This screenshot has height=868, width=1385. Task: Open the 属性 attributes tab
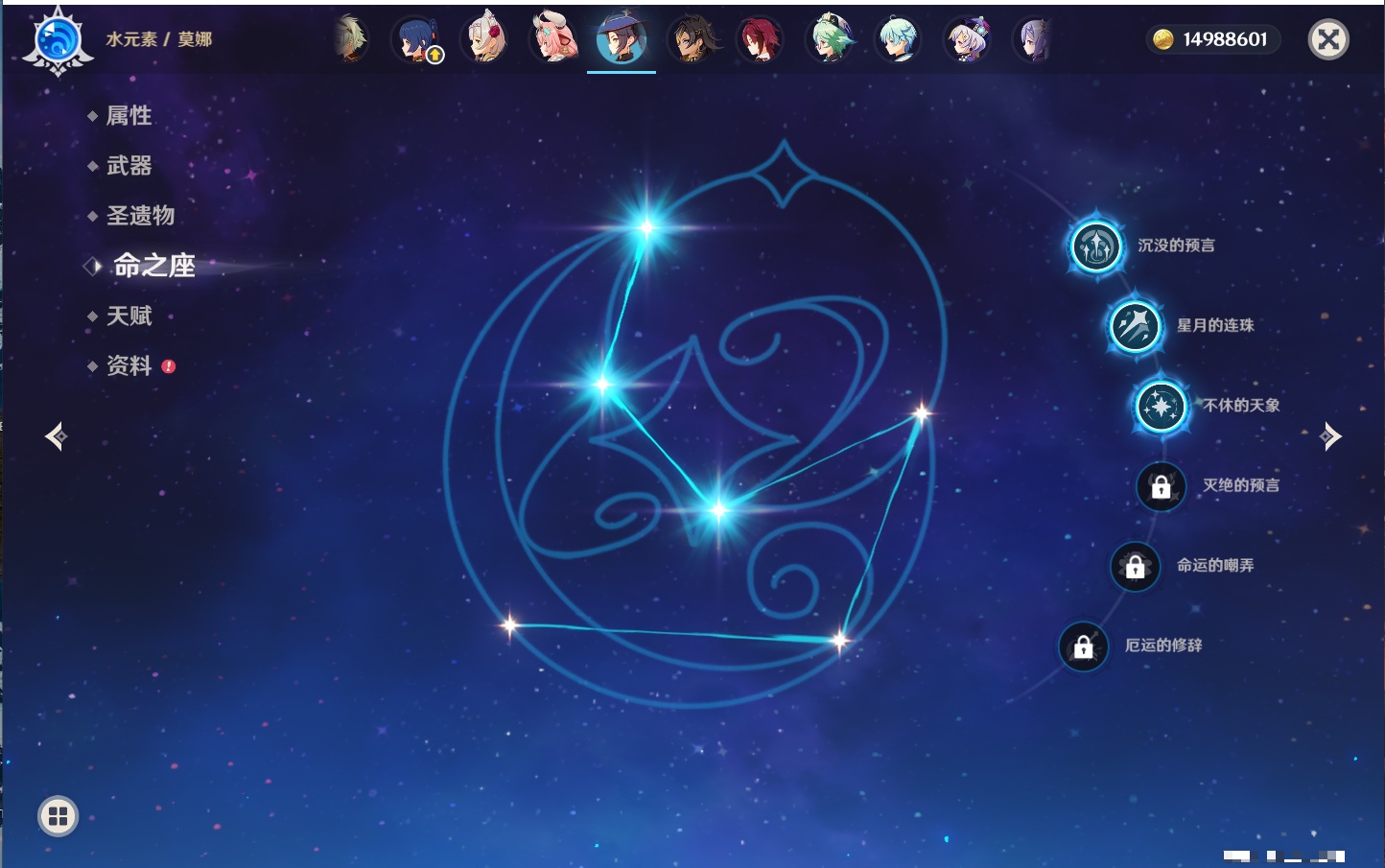click(x=129, y=116)
